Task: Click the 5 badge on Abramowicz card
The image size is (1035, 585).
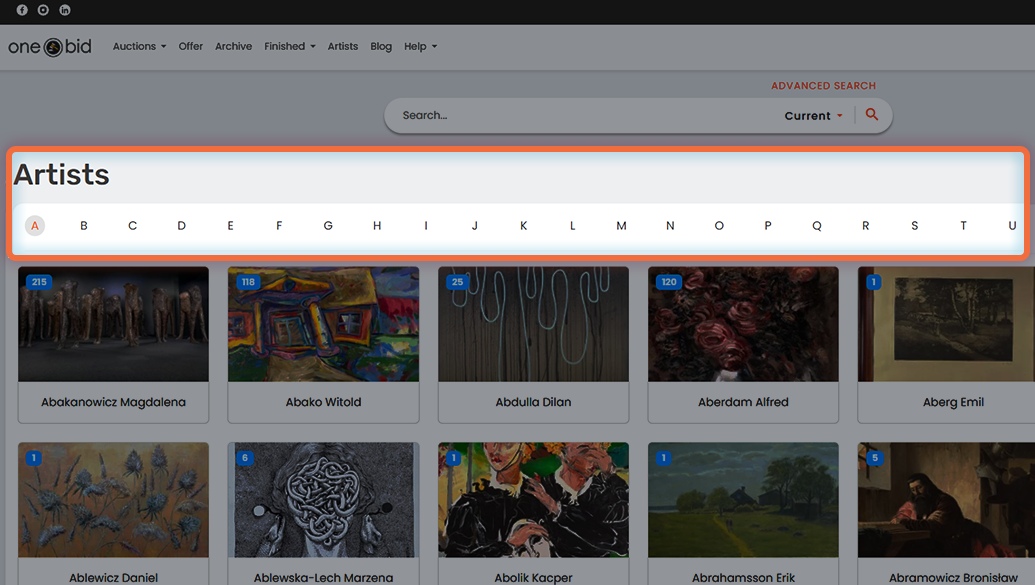Action: point(875,458)
